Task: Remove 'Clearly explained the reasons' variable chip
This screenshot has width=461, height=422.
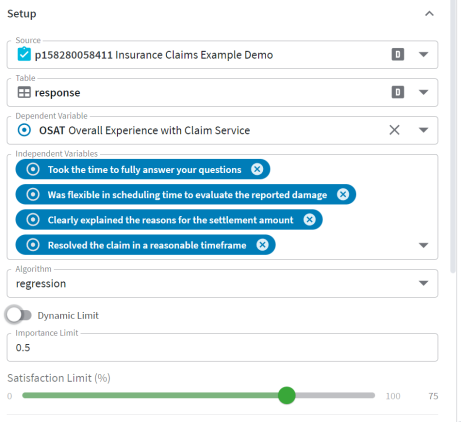Action: (x=309, y=220)
